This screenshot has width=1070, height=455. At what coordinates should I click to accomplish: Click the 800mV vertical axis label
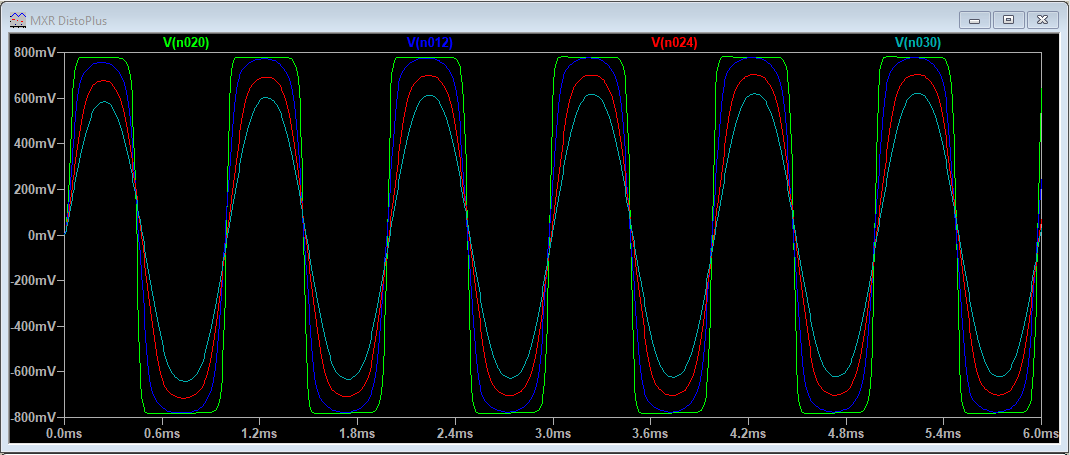[x=36, y=53]
